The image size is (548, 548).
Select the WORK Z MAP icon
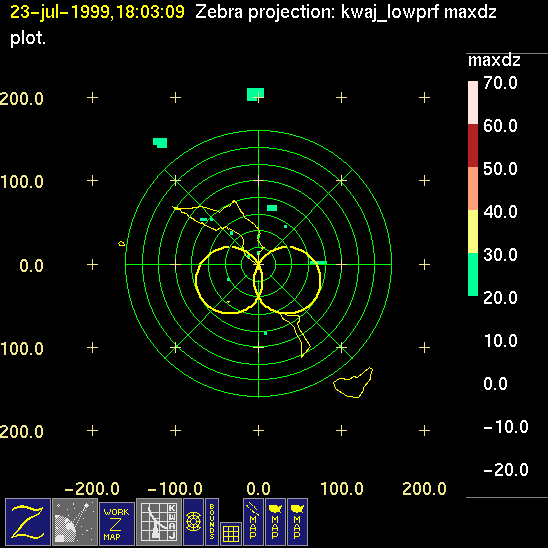click(117, 524)
